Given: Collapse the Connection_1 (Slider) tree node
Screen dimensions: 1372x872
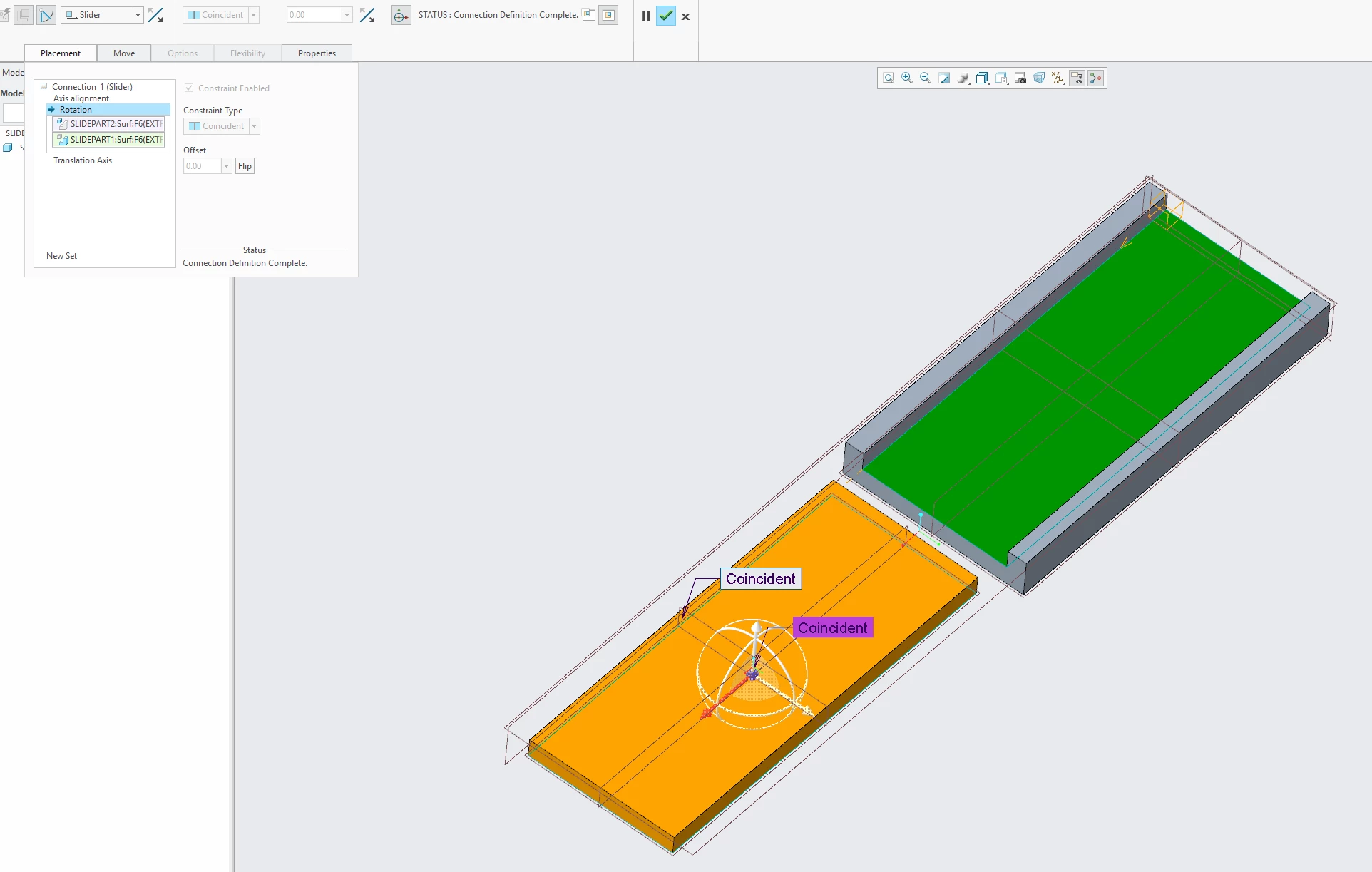Looking at the screenshot, I should 43,86.
